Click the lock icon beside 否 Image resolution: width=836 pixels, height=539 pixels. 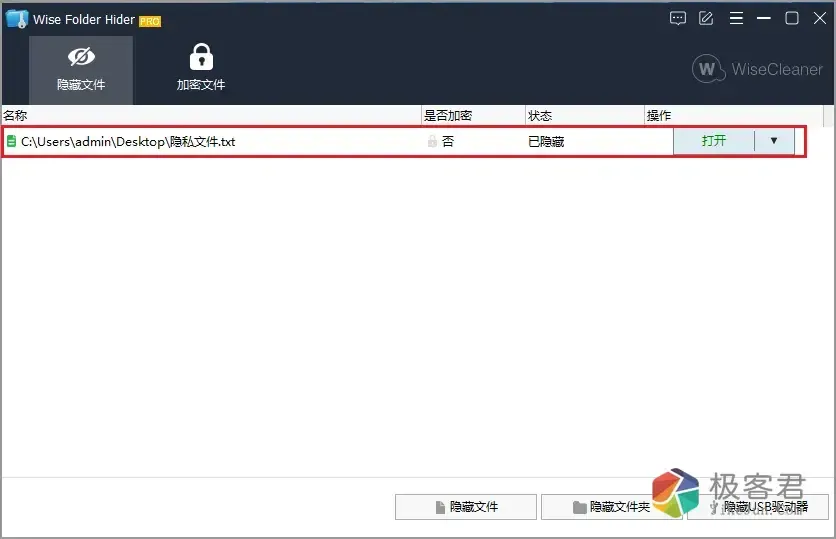[x=432, y=141]
